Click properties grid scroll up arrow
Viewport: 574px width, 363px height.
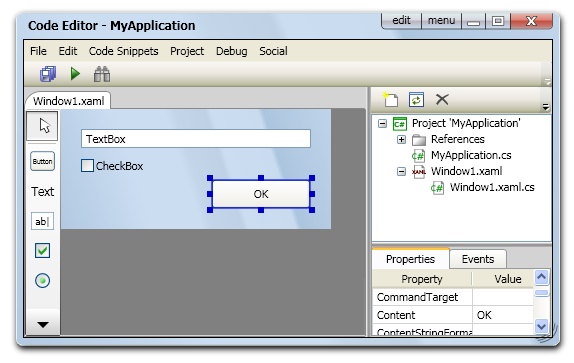pos(541,277)
